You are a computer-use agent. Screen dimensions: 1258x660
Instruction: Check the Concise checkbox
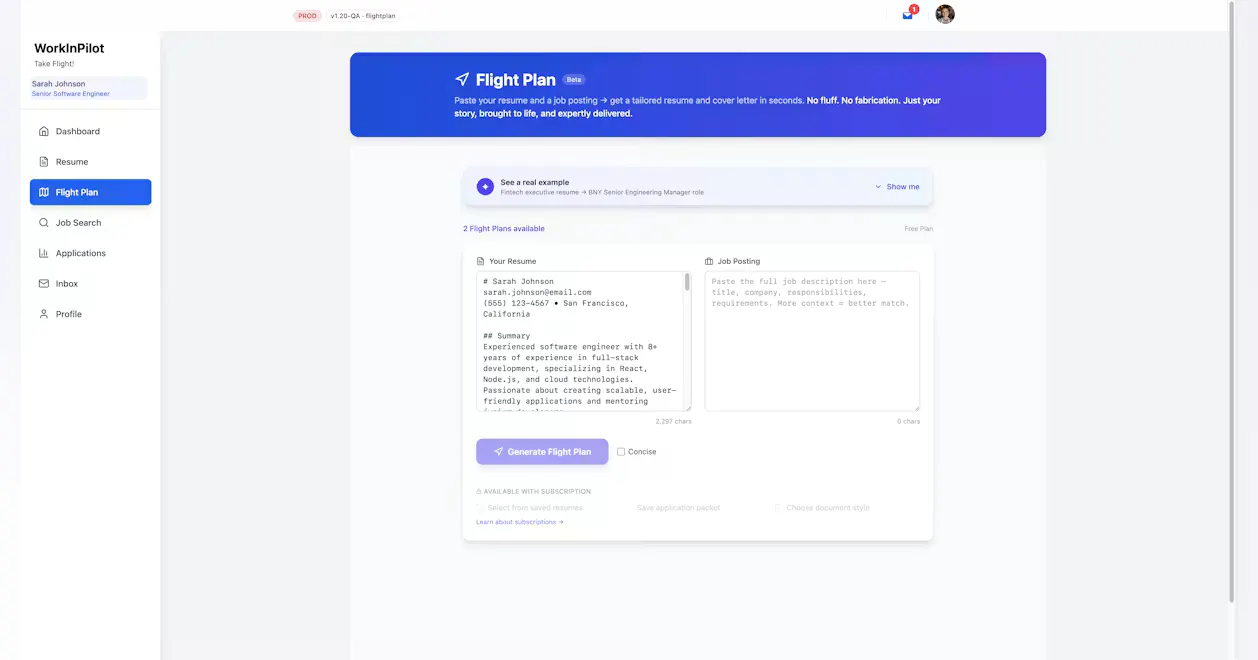[x=621, y=452]
